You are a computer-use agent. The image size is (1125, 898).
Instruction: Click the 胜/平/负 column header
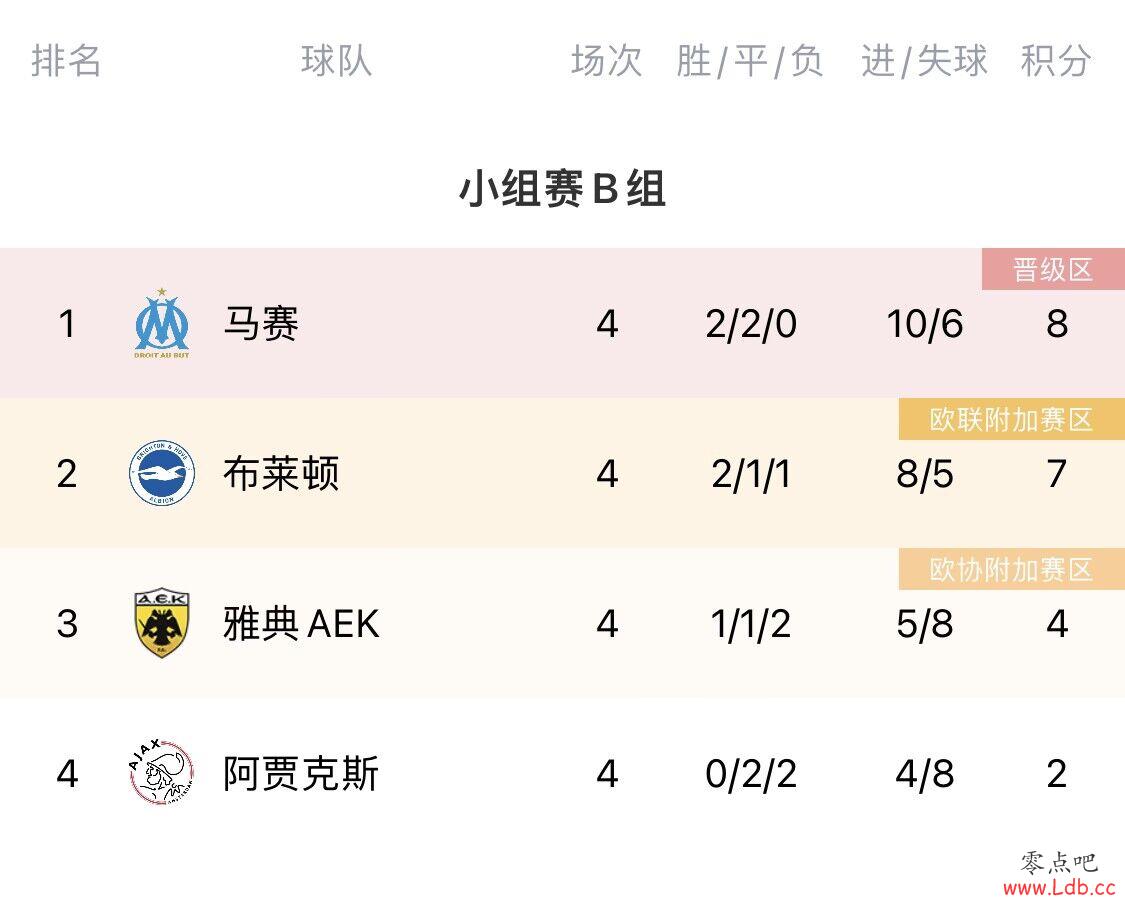click(750, 60)
